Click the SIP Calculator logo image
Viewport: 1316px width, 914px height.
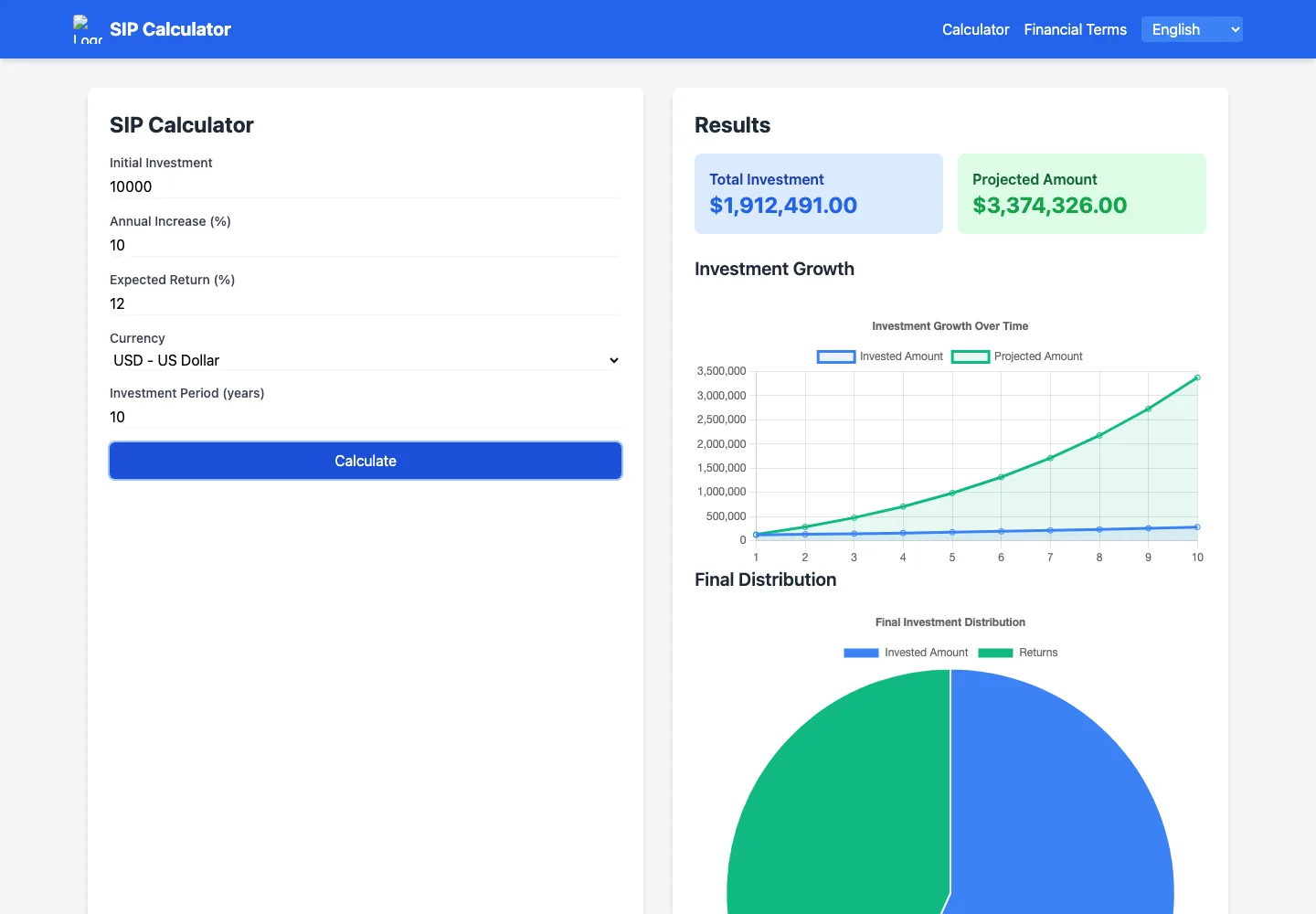(88, 29)
